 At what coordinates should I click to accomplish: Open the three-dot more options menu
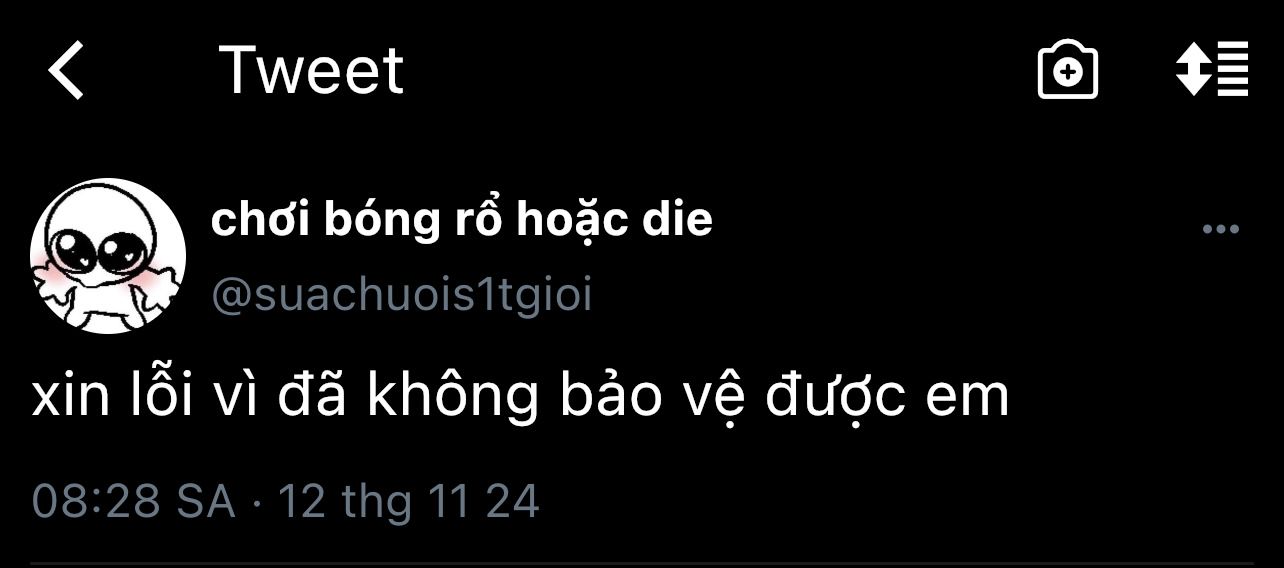1220,229
